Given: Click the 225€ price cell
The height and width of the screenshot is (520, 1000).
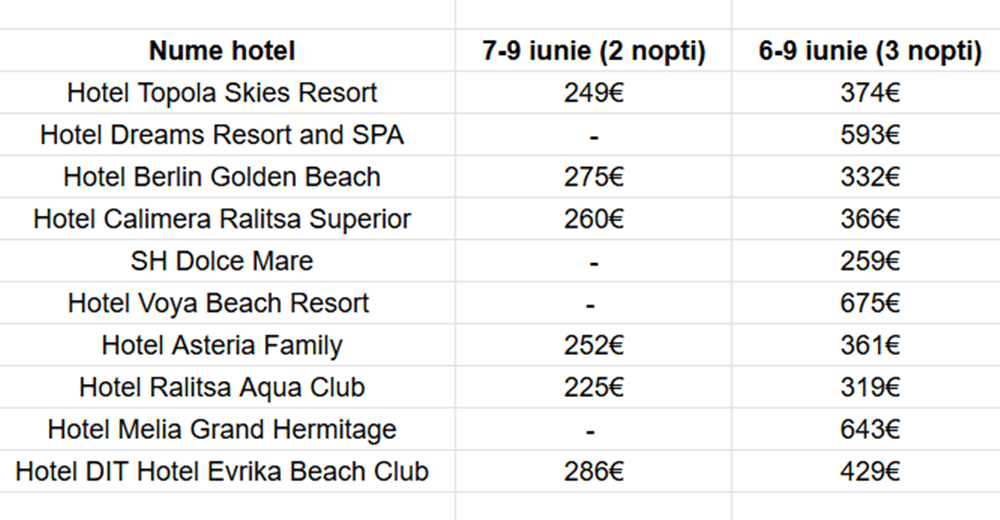Looking at the screenshot, I should tap(594, 387).
